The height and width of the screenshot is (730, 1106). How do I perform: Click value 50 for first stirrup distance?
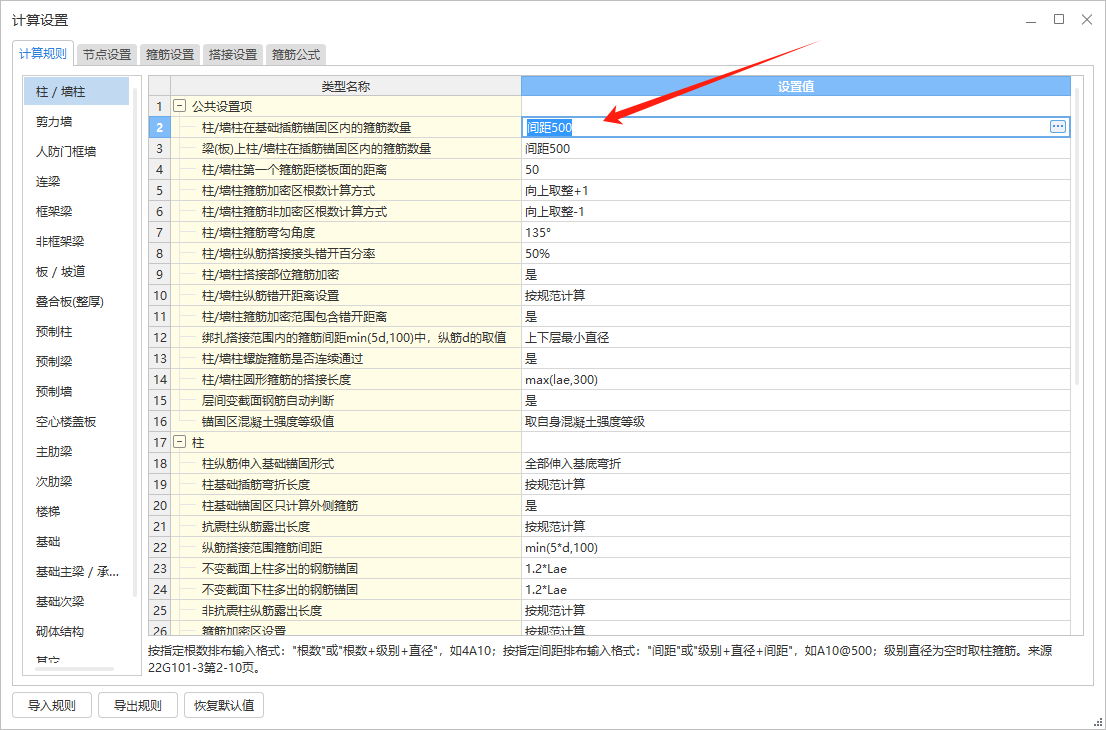(x=796, y=169)
